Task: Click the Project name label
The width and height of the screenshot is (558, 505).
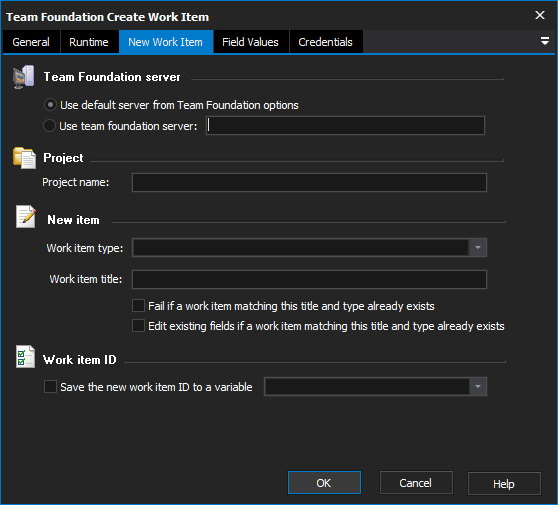Action: (x=75, y=182)
